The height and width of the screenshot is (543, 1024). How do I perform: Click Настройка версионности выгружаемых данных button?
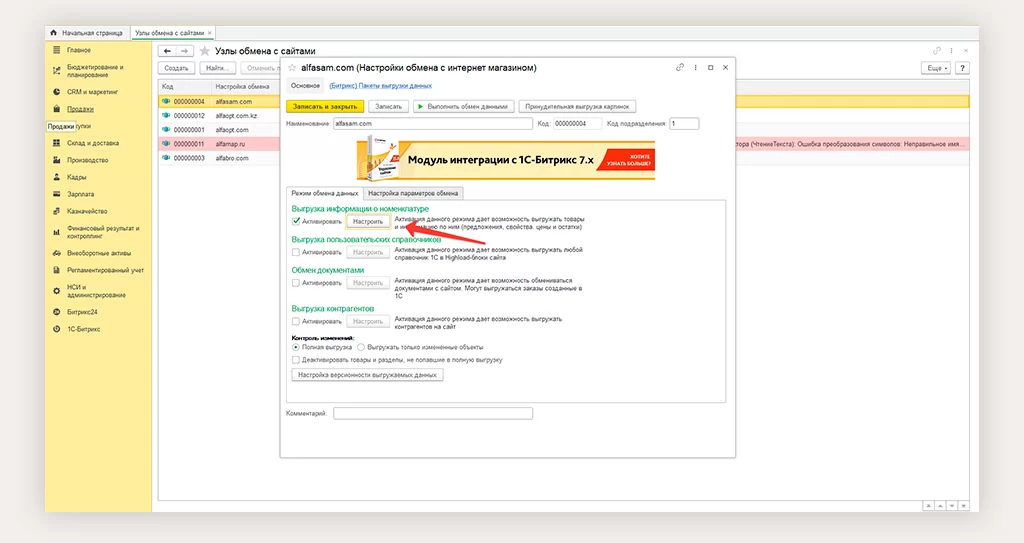coord(366,375)
